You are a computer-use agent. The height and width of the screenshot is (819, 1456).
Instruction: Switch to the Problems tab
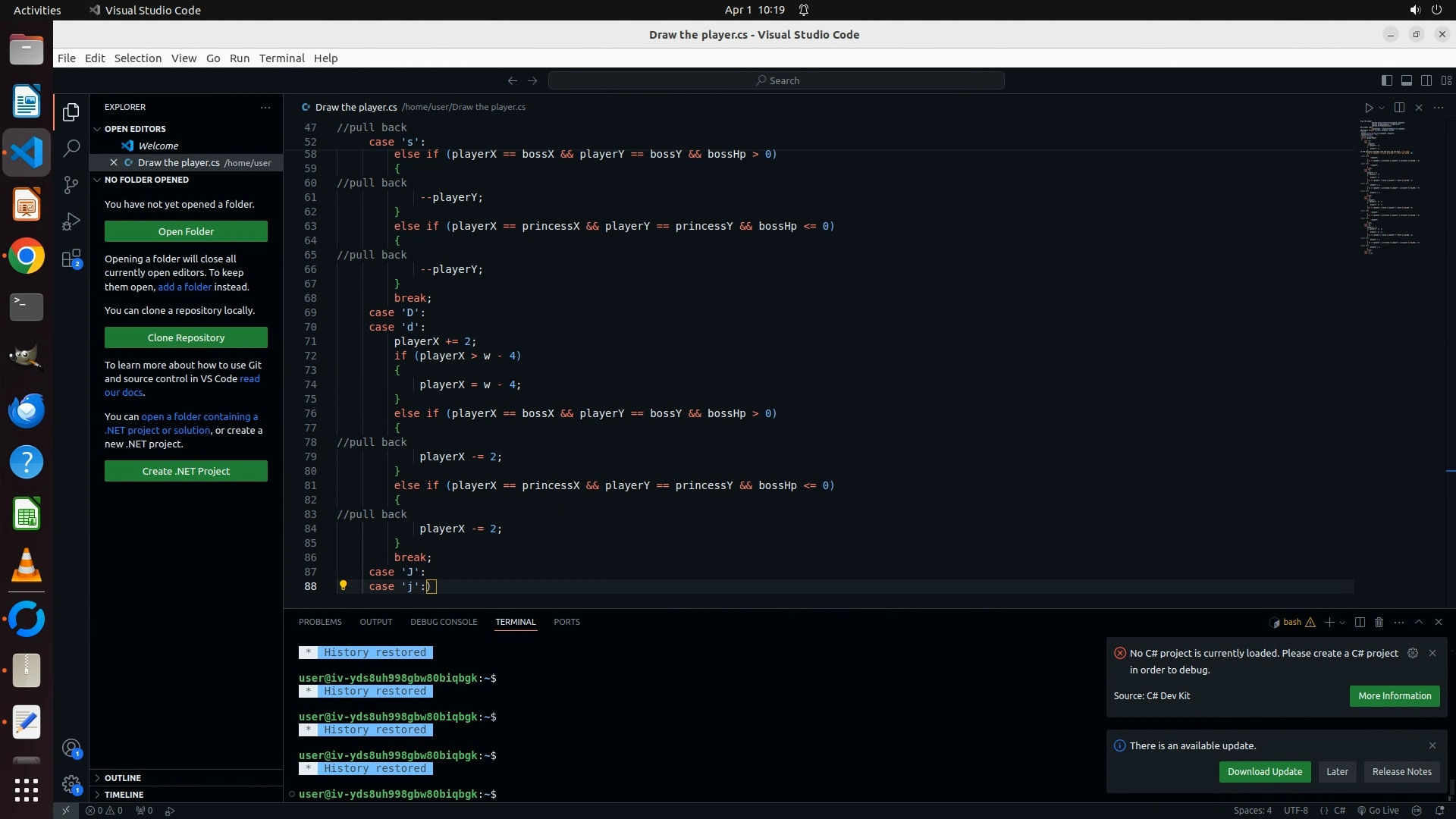point(320,622)
